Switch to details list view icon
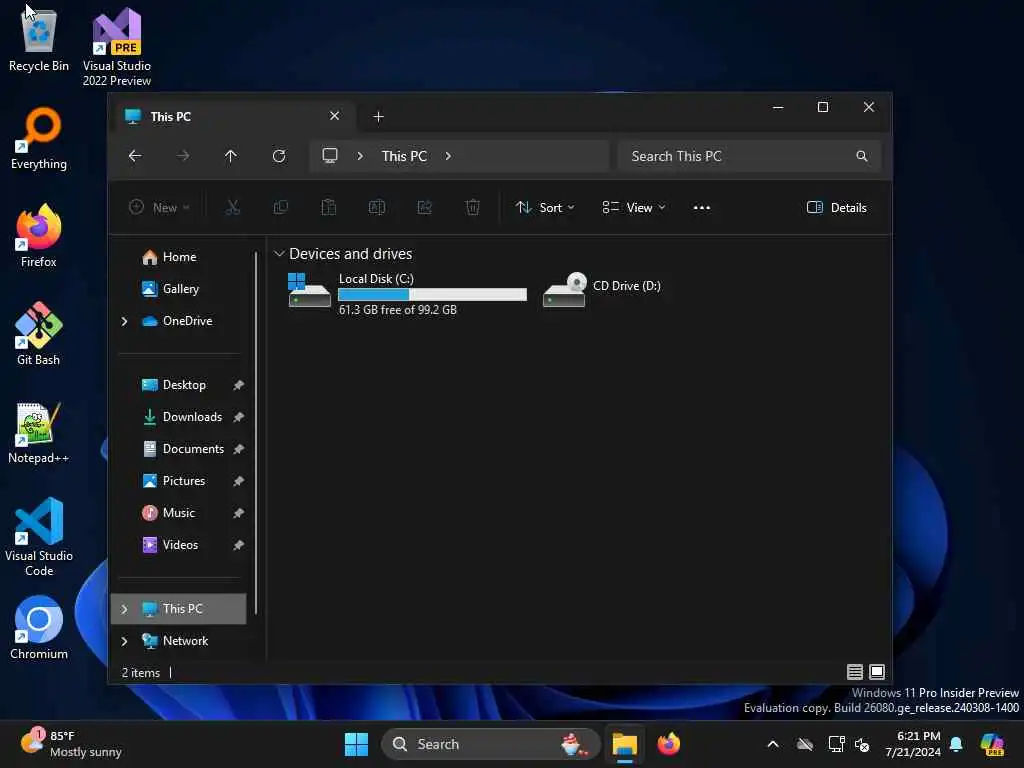 855,671
